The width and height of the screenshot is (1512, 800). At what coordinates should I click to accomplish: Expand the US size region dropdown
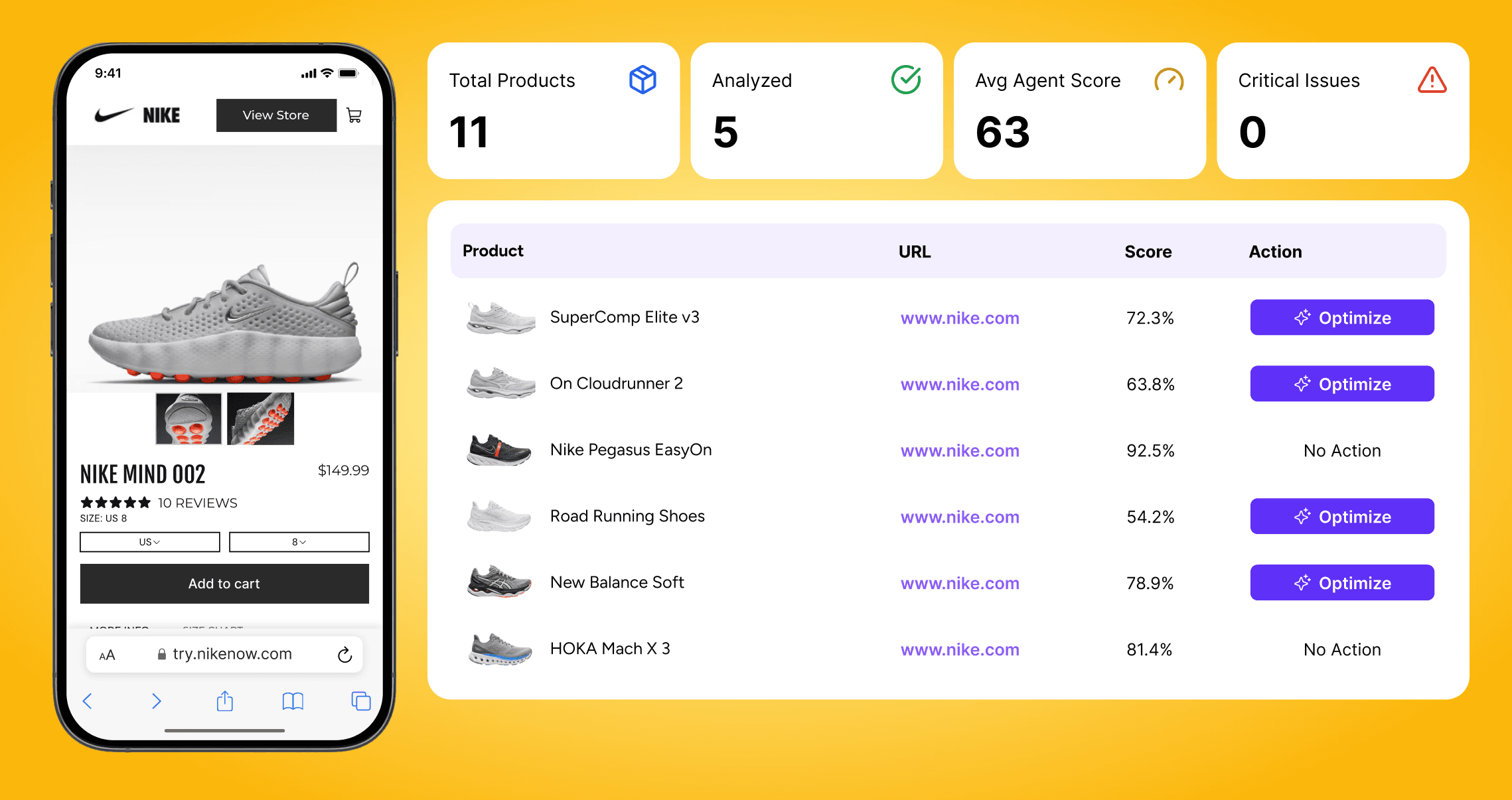pyautogui.click(x=149, y=542)
